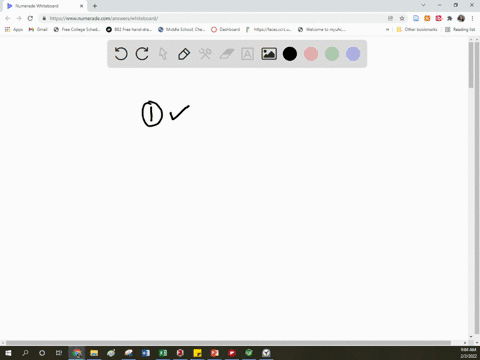Open the Welcome to myuhc bookmark
480x360 pixels.
[x=322, y=29]
